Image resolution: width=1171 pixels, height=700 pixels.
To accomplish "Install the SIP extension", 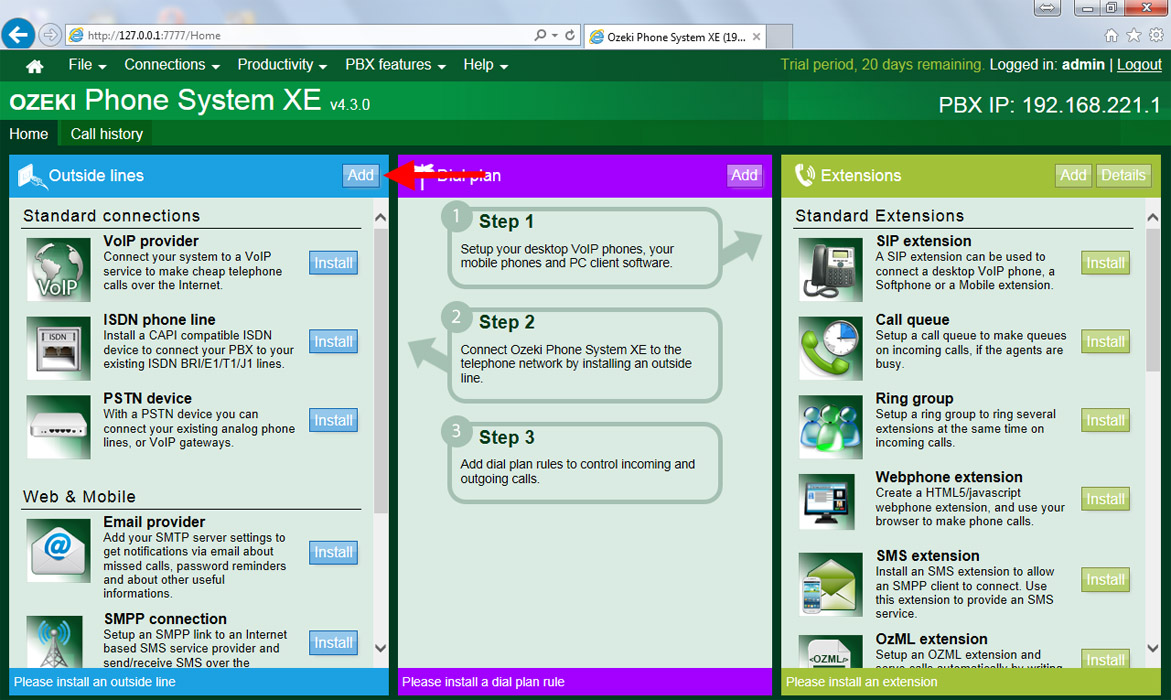I will [1105, 263].
